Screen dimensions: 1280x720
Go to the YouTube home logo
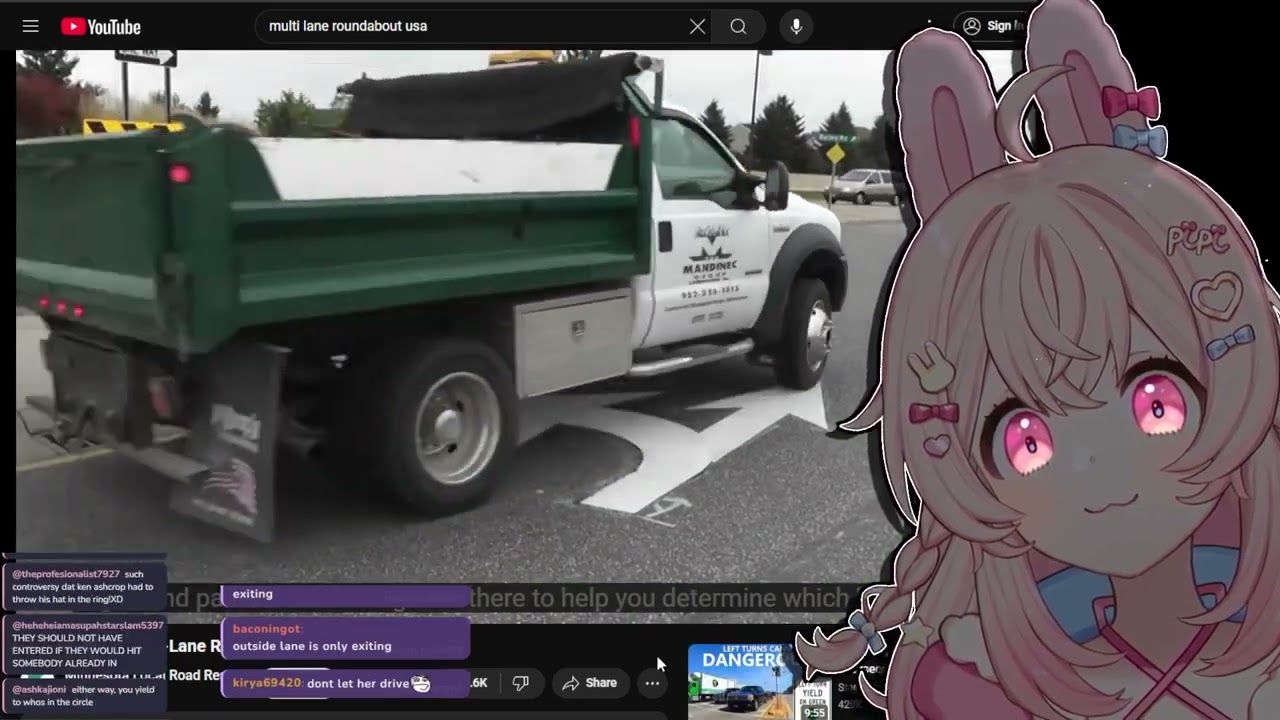pos(100,27)
